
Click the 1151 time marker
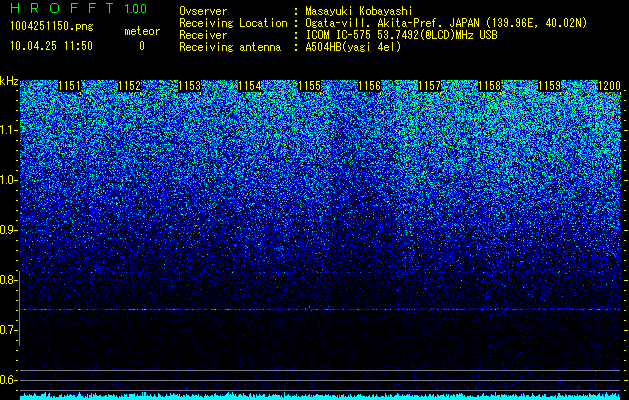click(x=69, y=86)
